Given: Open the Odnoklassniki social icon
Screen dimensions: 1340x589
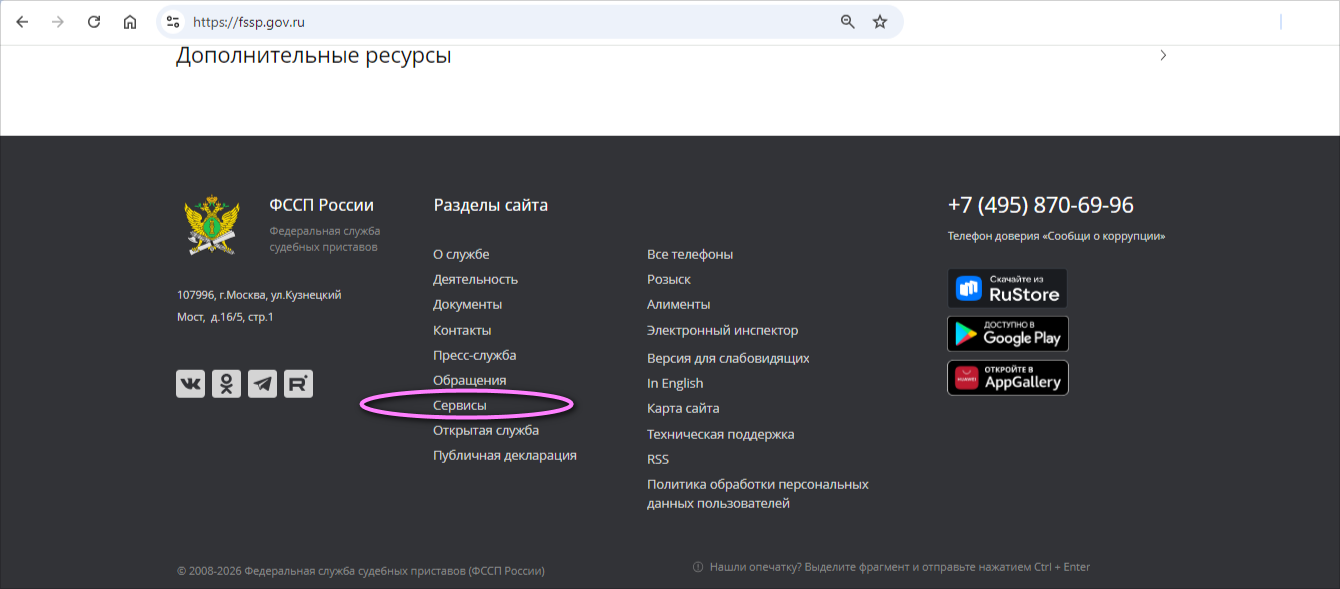Looking at the screenshot, I should (226, 383).
